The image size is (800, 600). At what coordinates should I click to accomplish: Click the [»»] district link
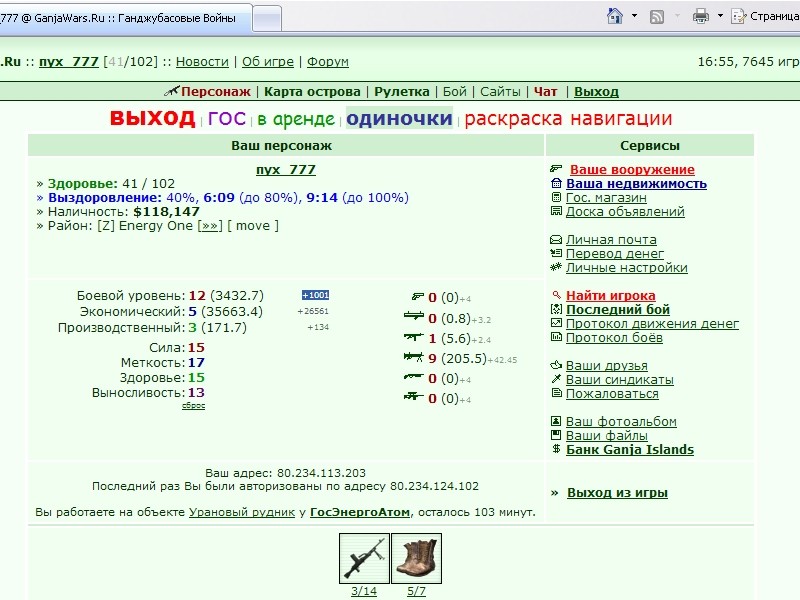(x=210, y=226)
